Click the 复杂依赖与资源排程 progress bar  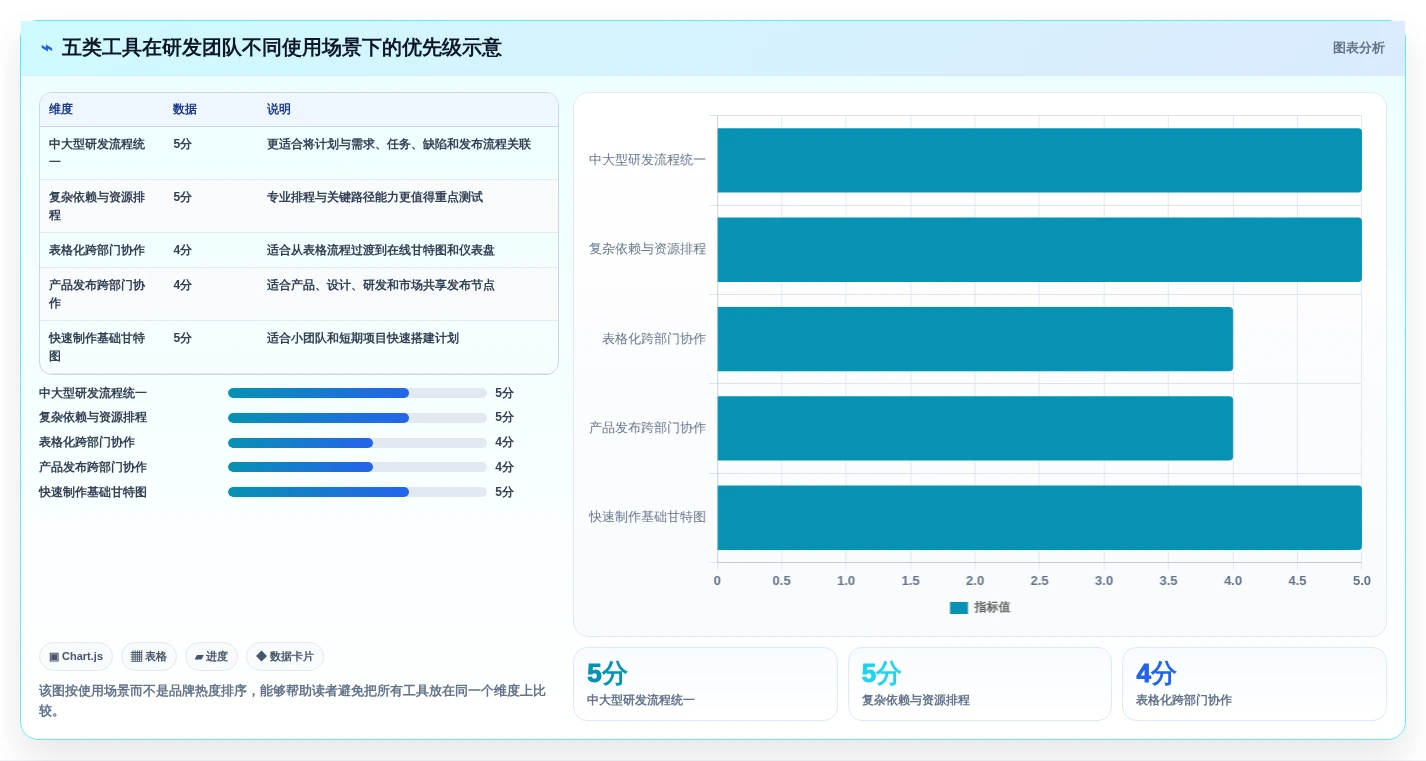(357, 418)
